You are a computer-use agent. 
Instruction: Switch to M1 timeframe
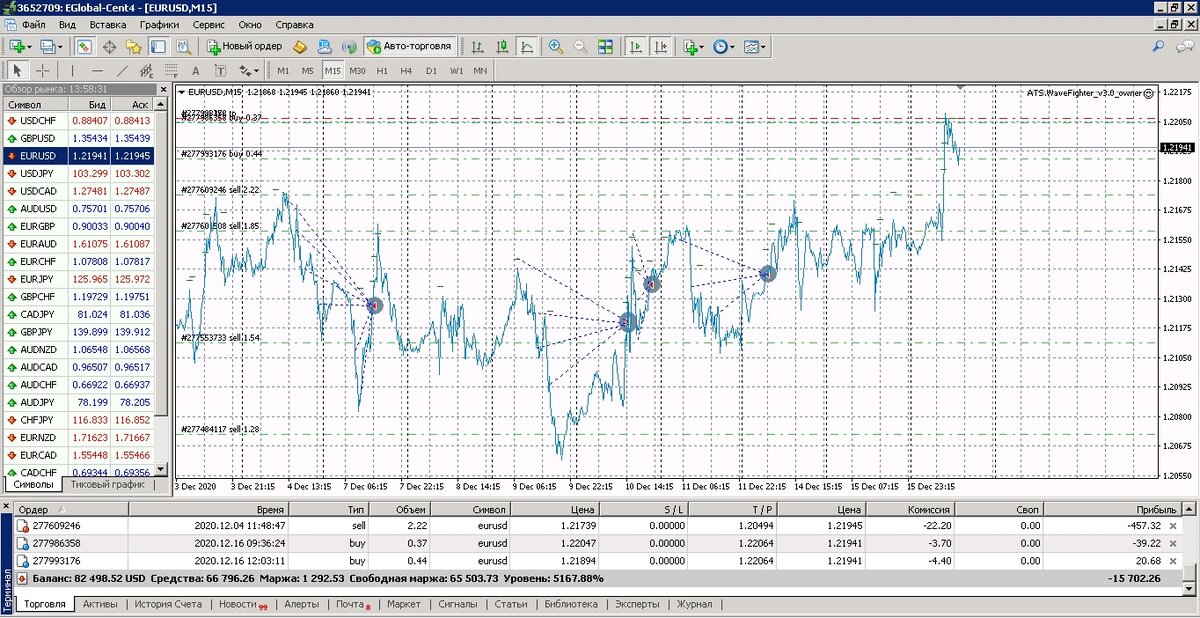(283, 71)
